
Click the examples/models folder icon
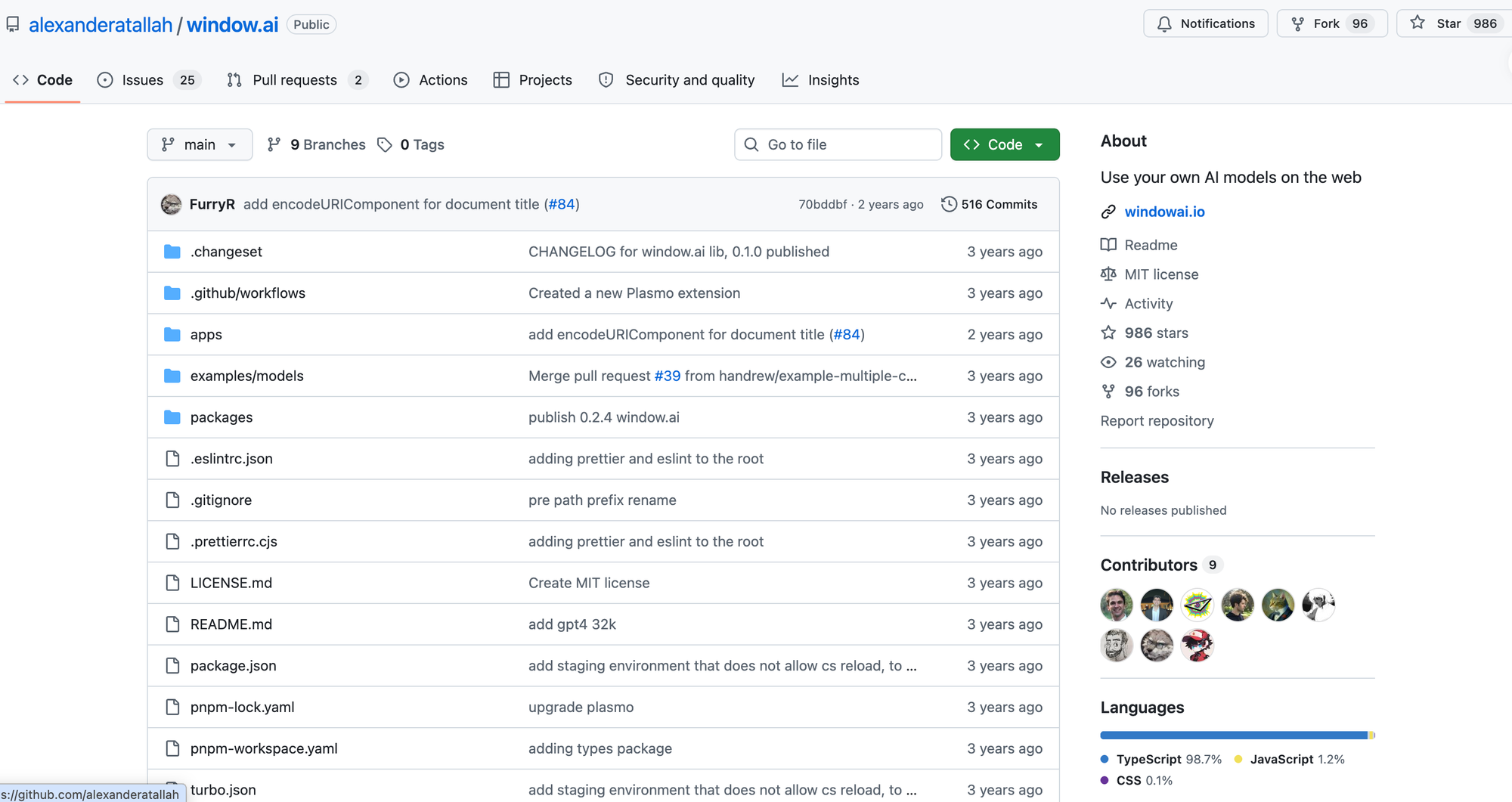tap(172, 376)
